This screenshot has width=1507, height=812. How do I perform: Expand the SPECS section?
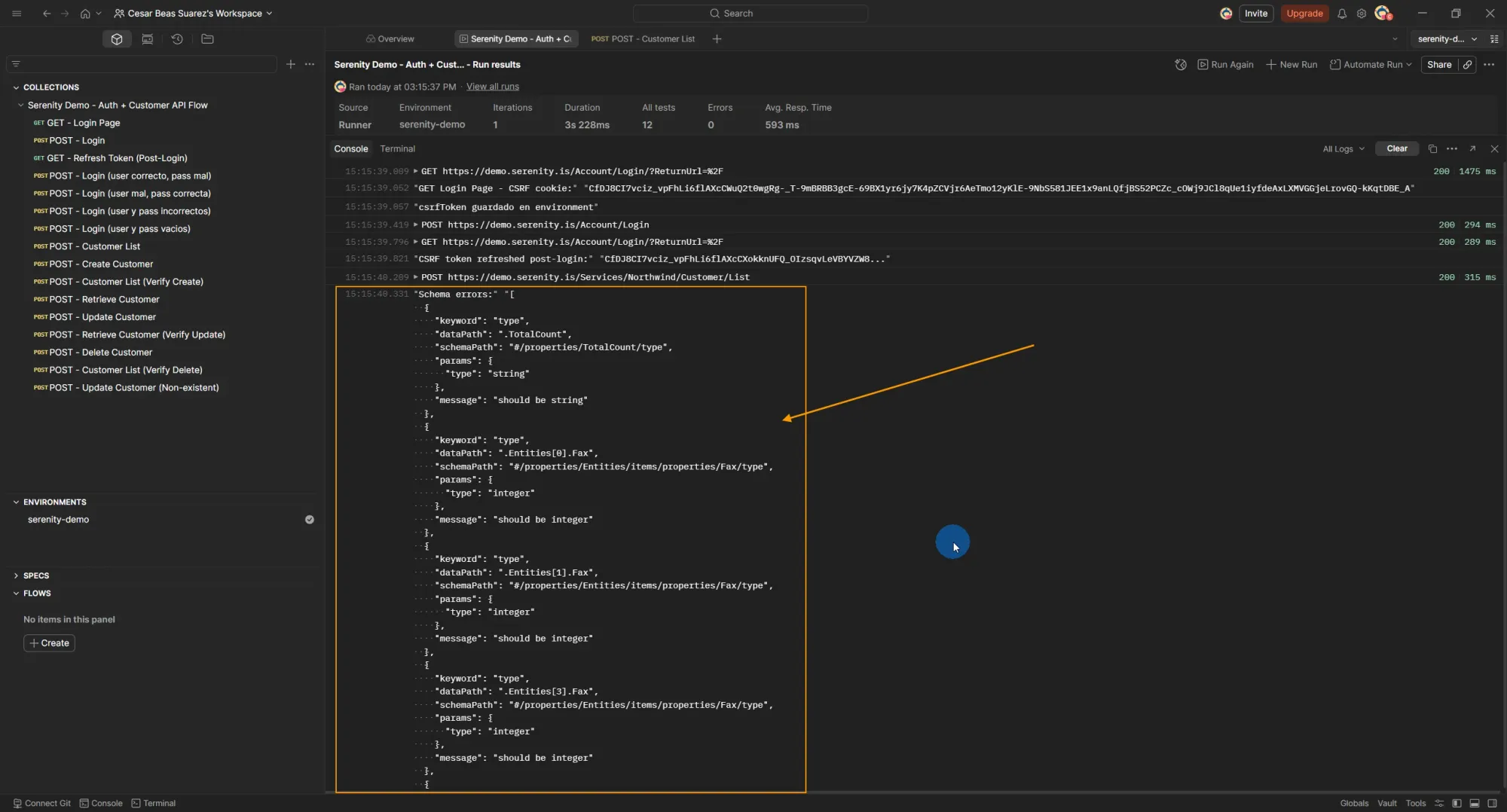[35, 575]
